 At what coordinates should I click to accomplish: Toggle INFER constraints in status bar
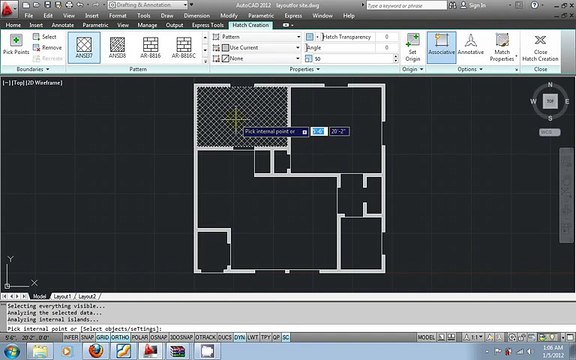pos(71,337)
